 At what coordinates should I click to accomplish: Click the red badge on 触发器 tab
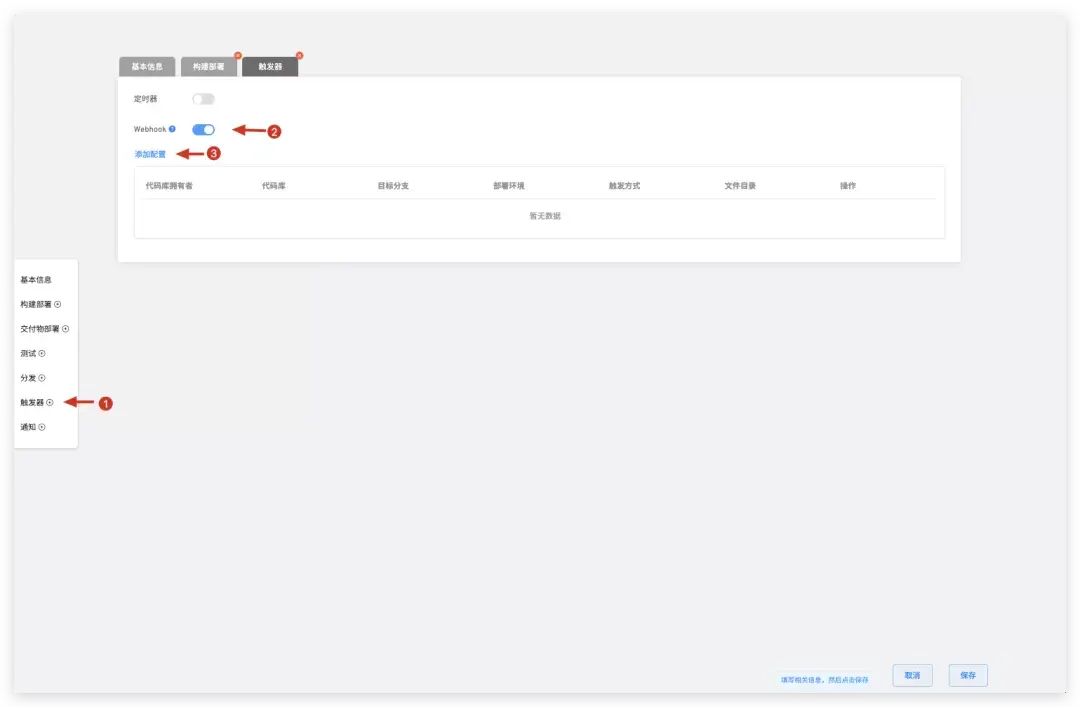point(299,55)
